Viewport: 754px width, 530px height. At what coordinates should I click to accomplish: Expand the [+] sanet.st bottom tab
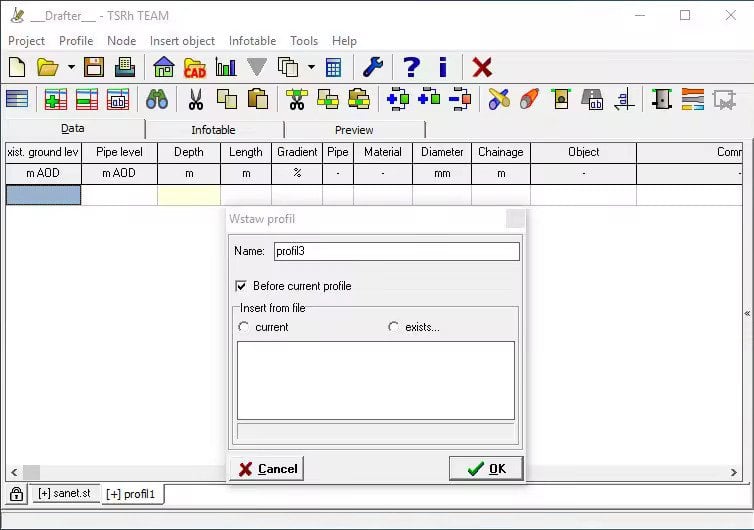click(63, 494)
